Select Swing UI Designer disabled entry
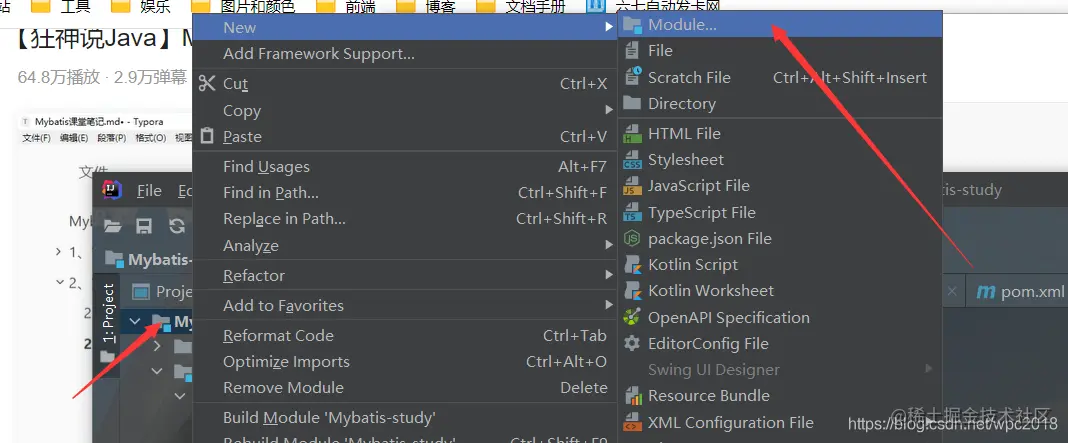The height and width of the screenshot is (443, 1068). [779, 369]
